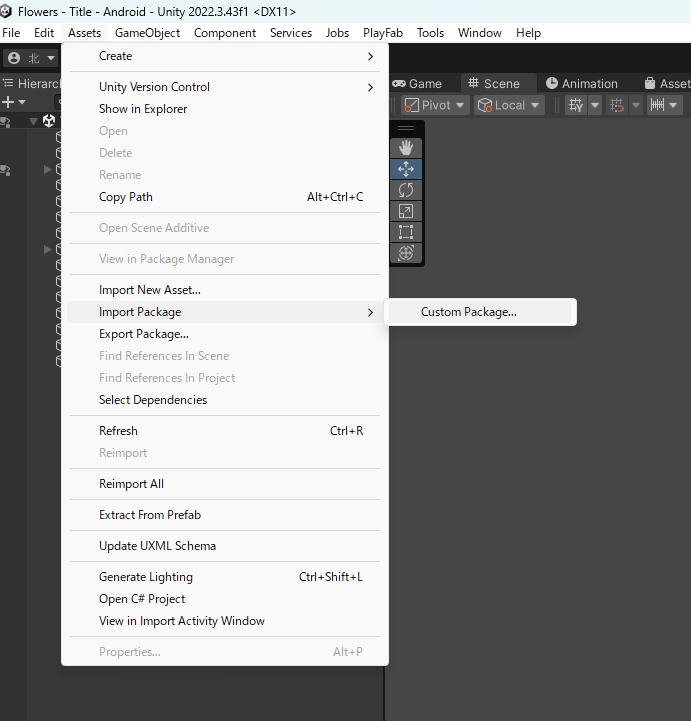This screenshot has width=691, height=721.
Task: Open the GameObject menu
Action: coord(147,33)
